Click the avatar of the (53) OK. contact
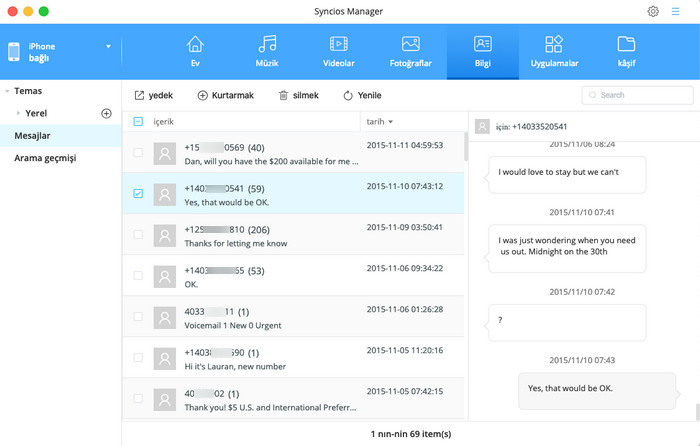 point(165,277)
